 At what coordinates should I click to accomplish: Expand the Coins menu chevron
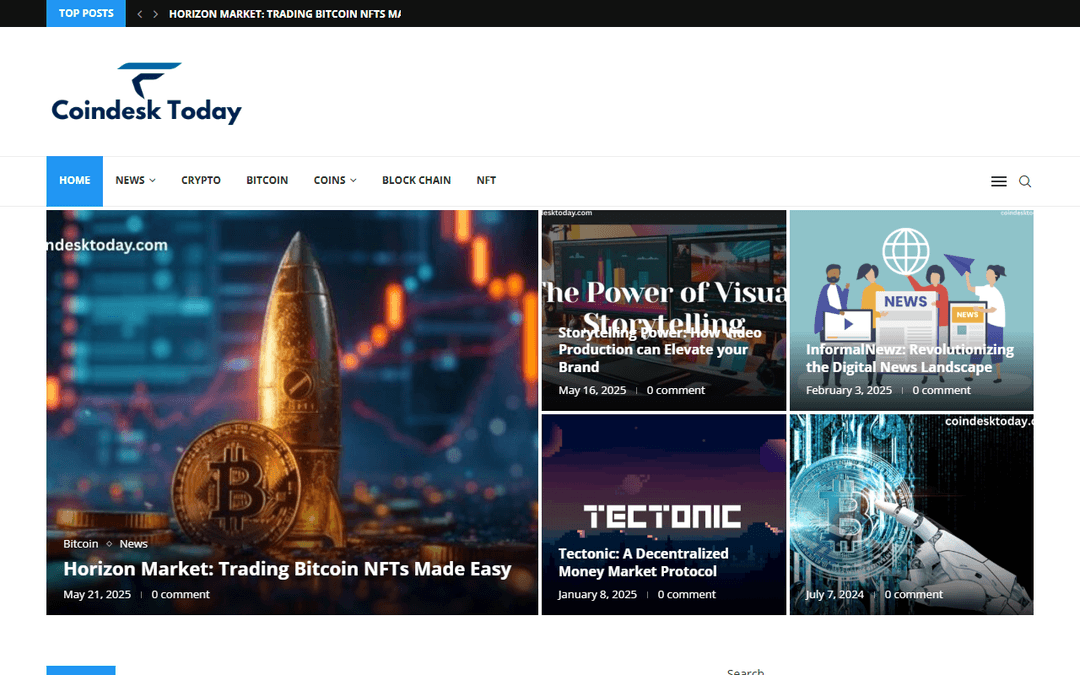pyautogui.click(x=353, y=180)
